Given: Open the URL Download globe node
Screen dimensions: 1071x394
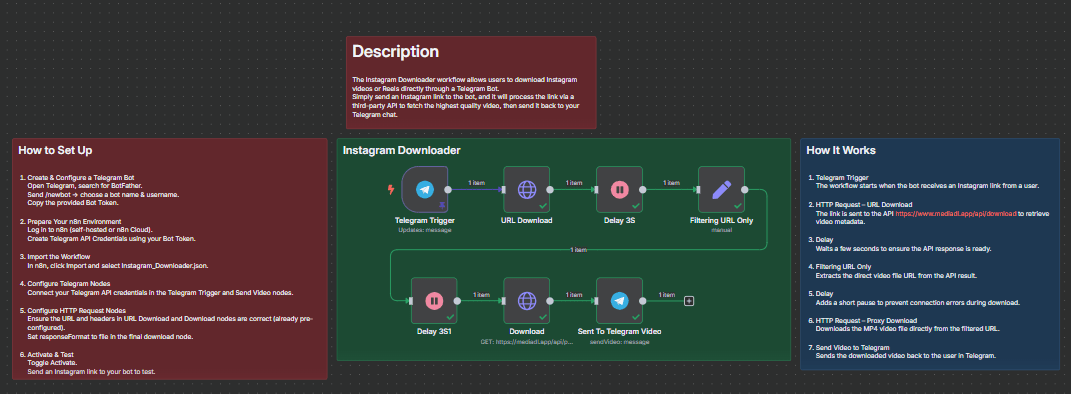Looking at the screenshot, I should click(x=527, y=189).
